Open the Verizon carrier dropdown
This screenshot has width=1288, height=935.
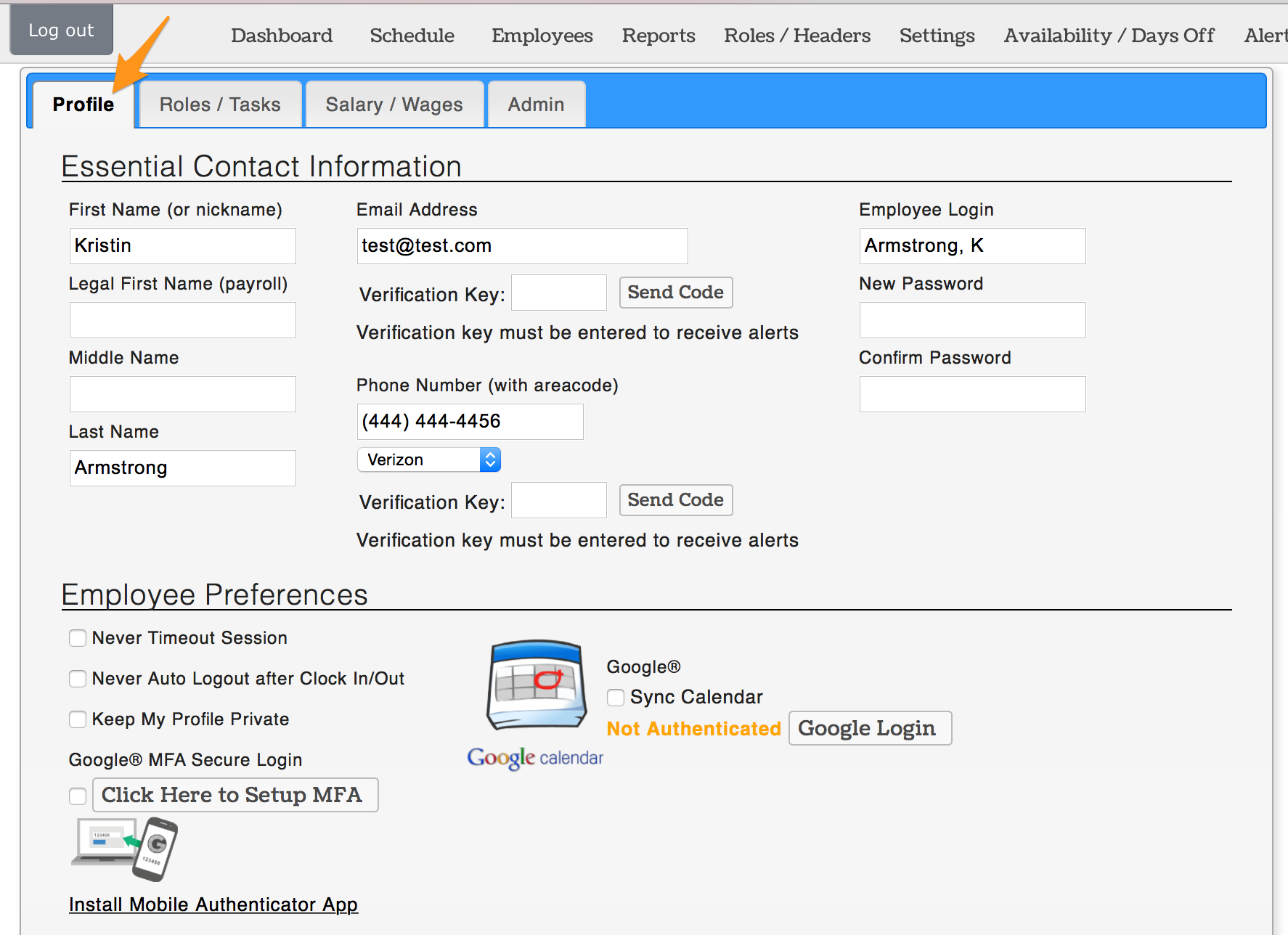[429, 460]
